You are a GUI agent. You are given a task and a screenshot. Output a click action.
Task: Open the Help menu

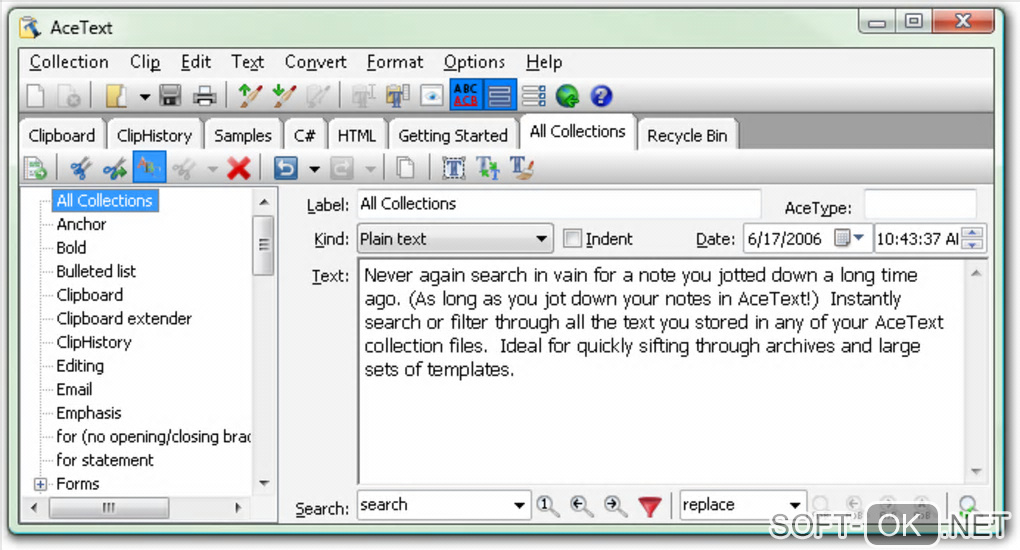544,62
